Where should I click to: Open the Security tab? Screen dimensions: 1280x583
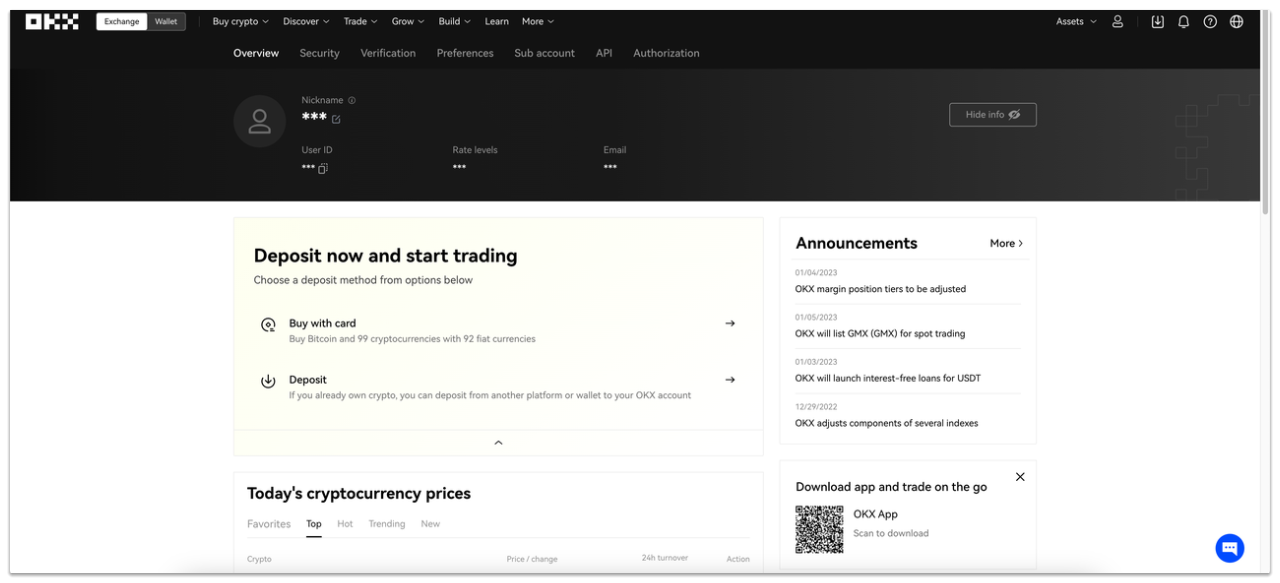[x=319, y=53]
